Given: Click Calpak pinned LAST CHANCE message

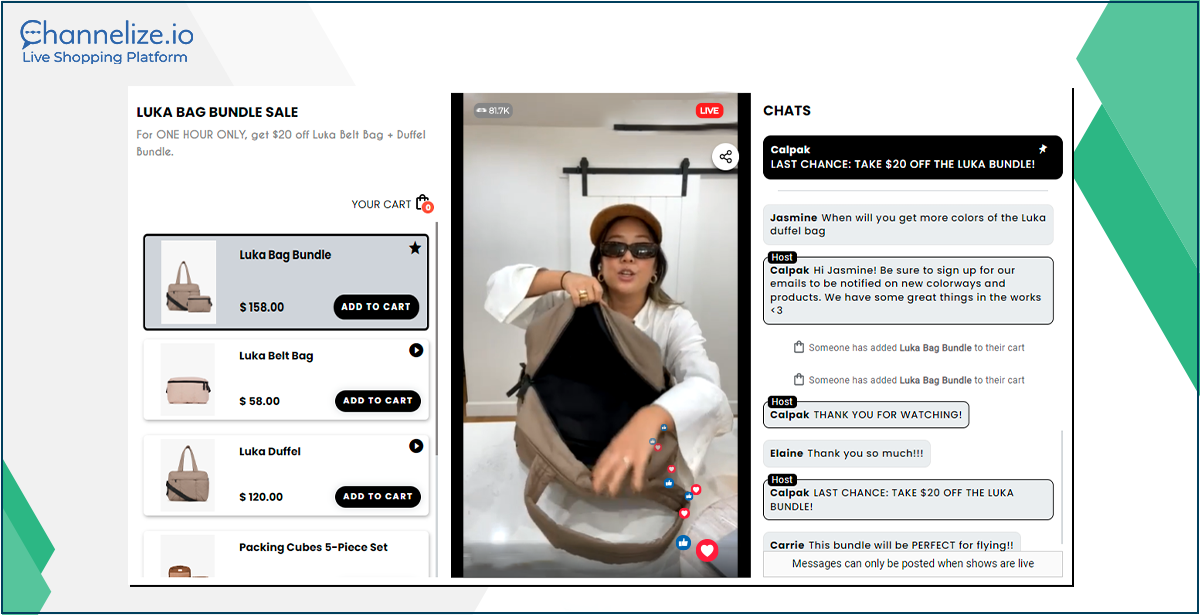Looking at the screenshot, I should coord(912,157).
